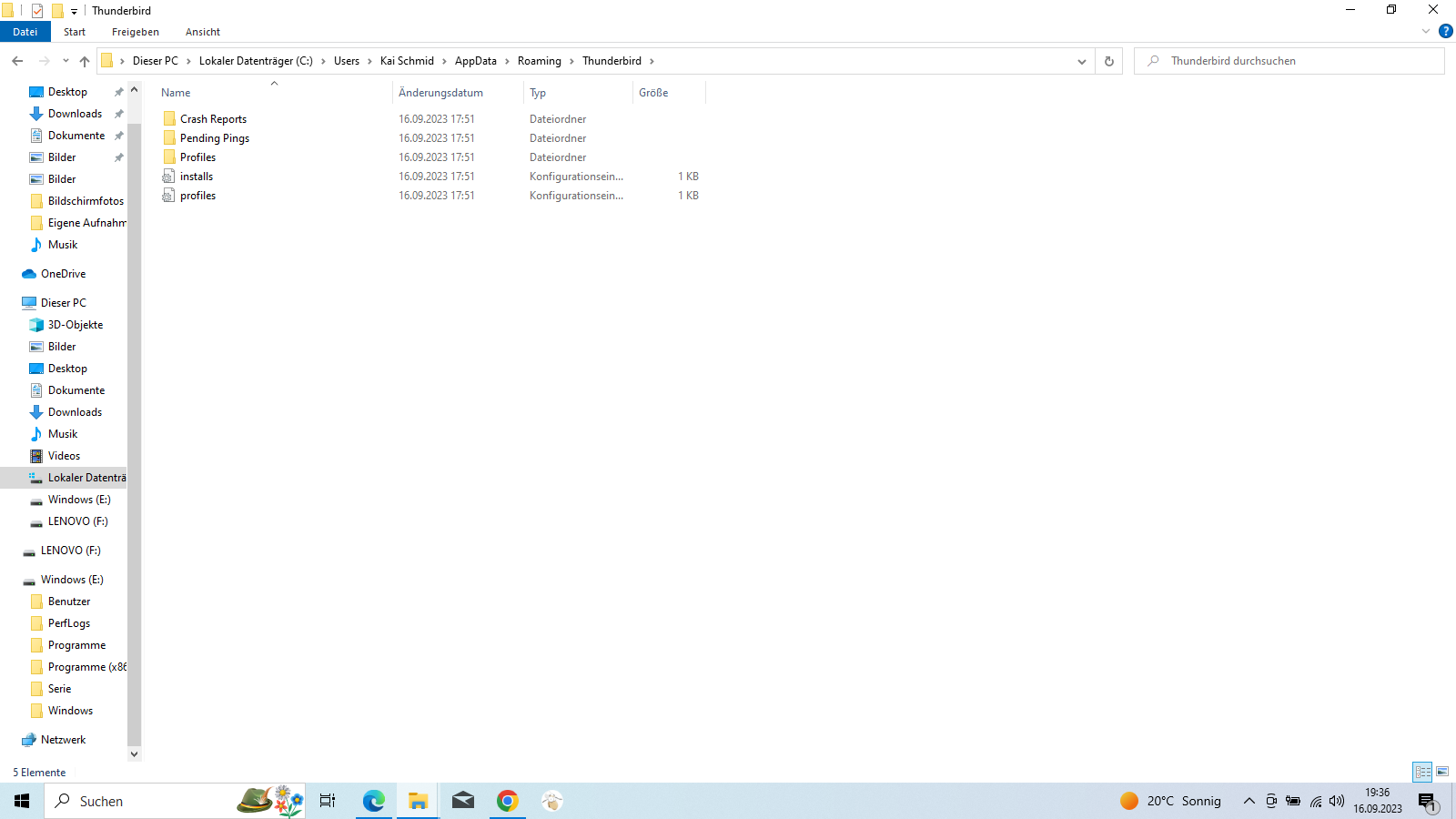Screen dimensions: 1456x819
Task: Navigate to AppData in breadcrumb
Action: pos(476,61)
